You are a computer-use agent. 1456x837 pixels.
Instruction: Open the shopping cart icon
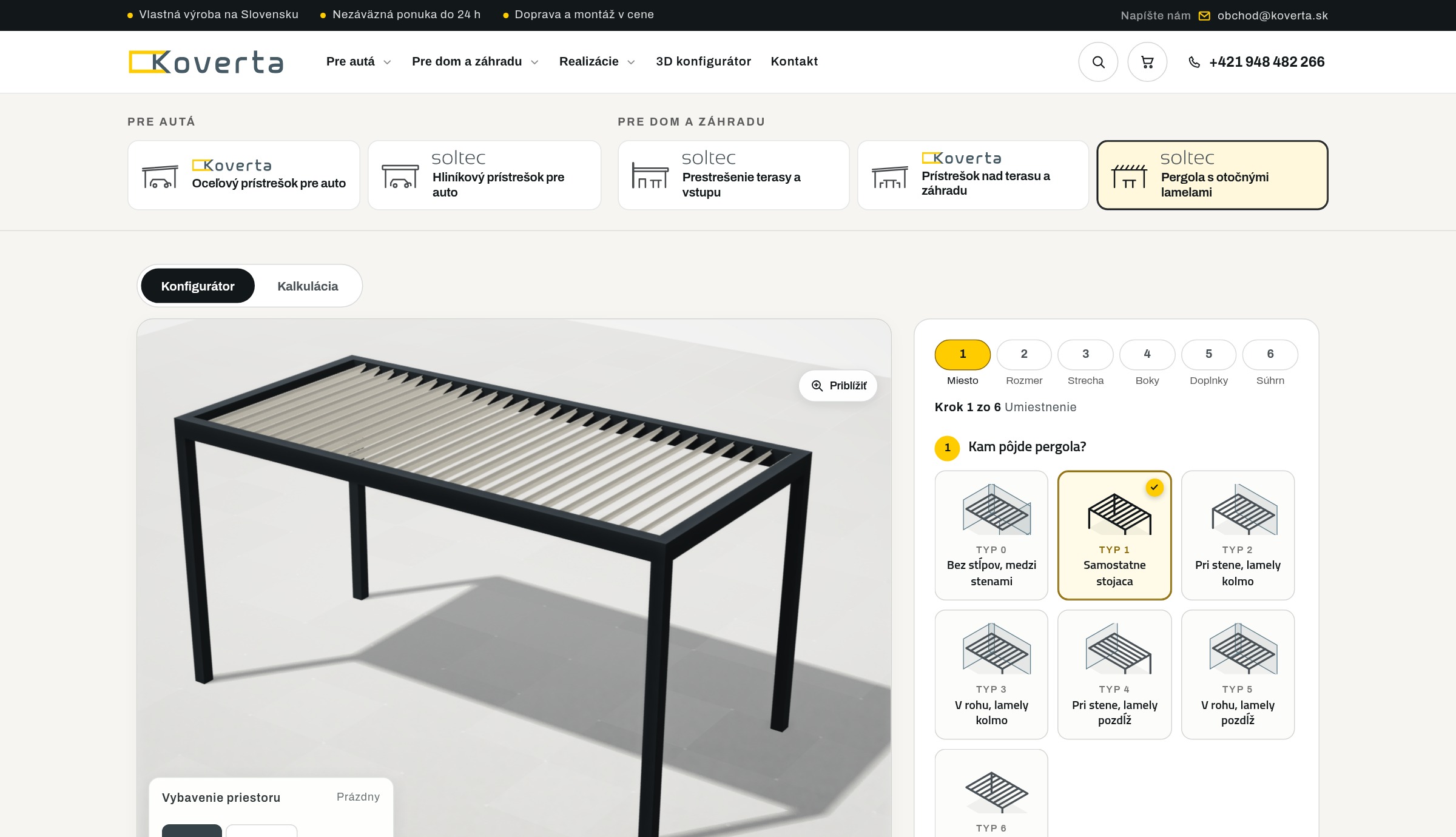tap(1147, 62)
